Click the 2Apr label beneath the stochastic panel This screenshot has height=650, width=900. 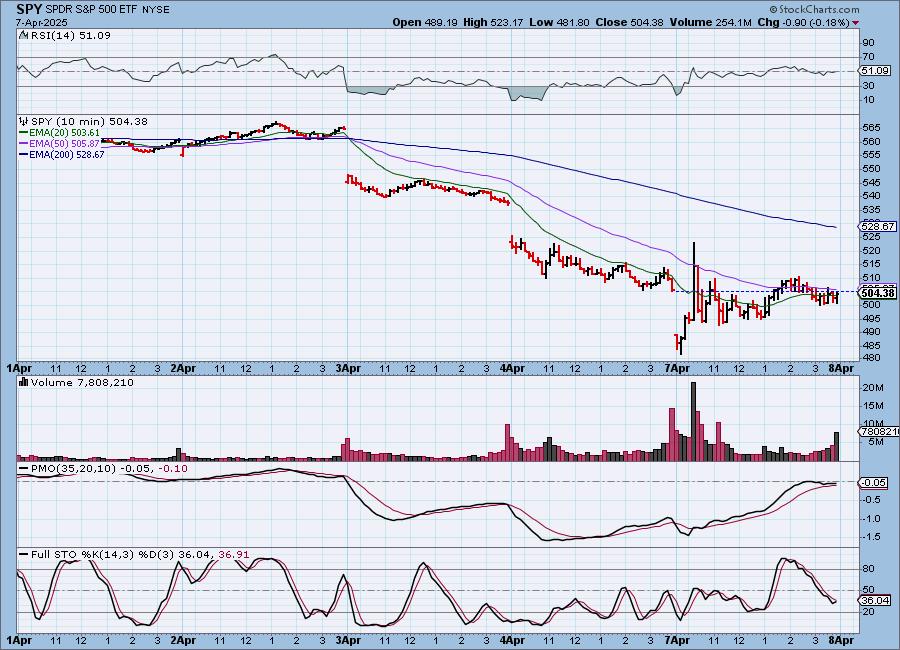click(183, 640)
